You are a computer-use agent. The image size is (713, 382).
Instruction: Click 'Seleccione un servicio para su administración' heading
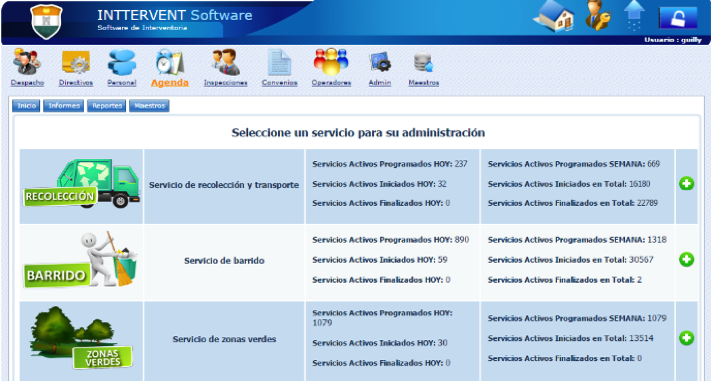(358, 133)
